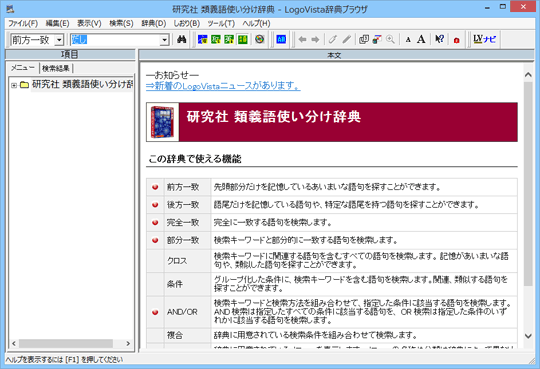This screenshot has width=540, height=369.
Task: Click in the search keyword input field
Action: [x=115, y=40]
